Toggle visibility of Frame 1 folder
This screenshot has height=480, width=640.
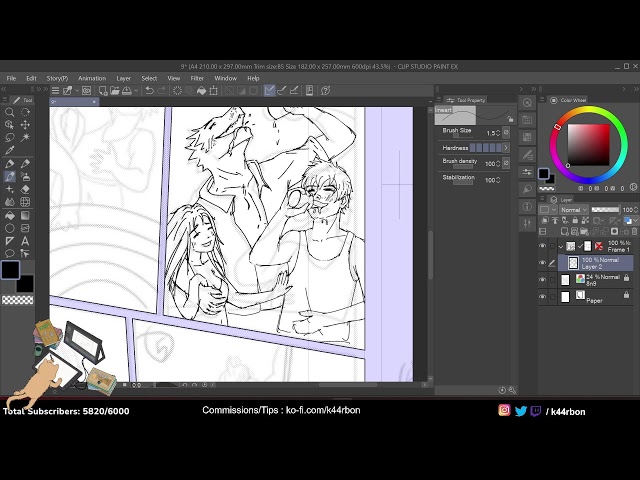(542, 246)
